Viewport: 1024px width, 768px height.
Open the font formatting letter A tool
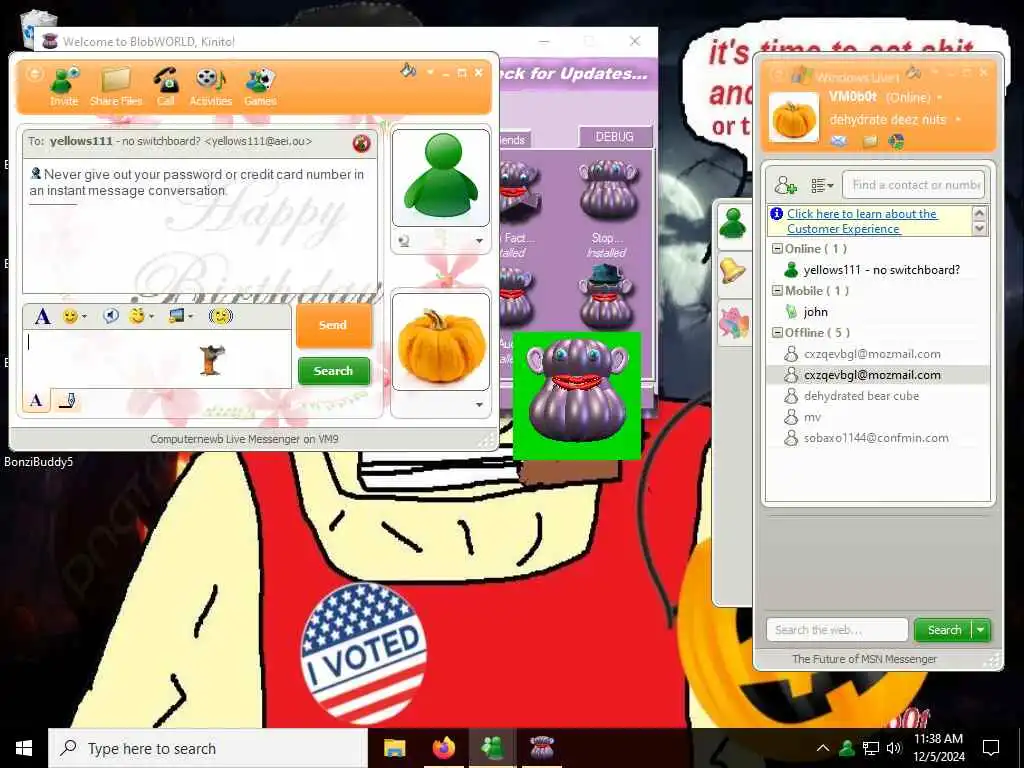pos(42,317)
